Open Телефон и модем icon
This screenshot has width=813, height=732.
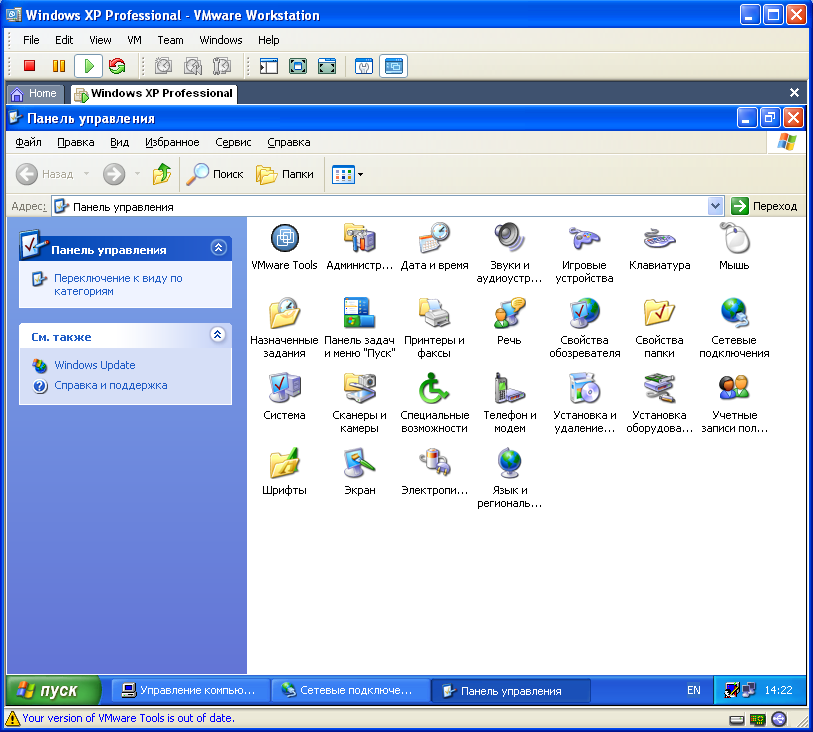509,403
